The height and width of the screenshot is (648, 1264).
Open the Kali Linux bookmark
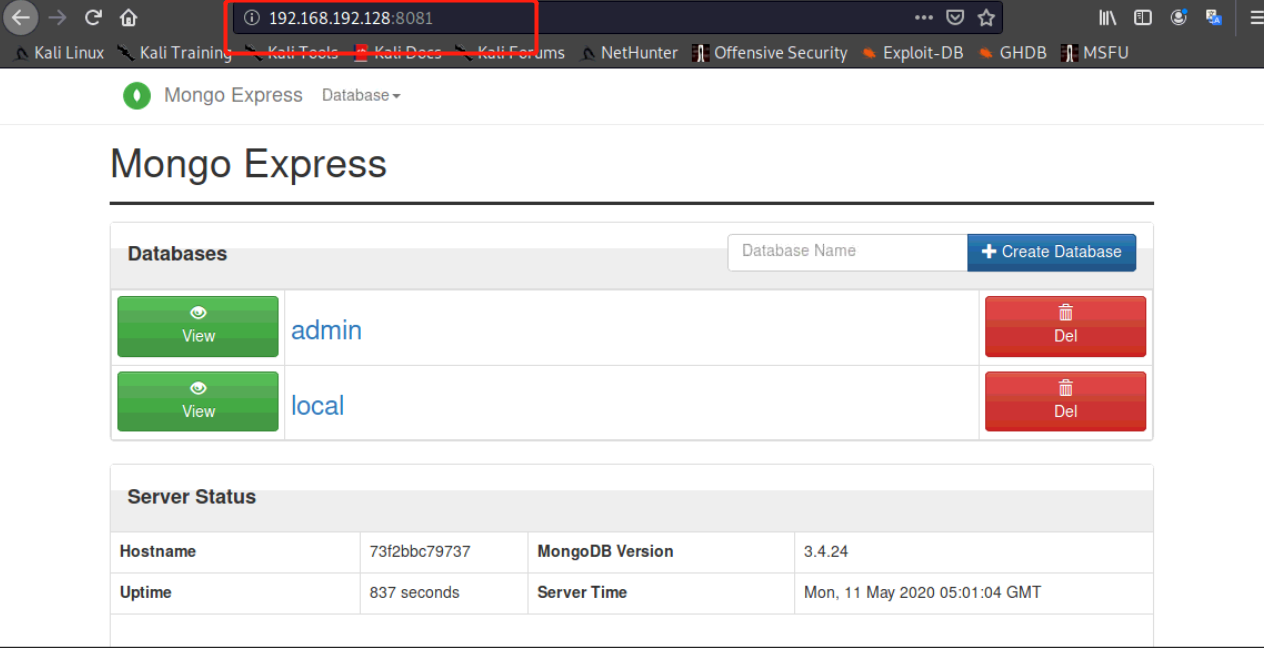(59, 53)
